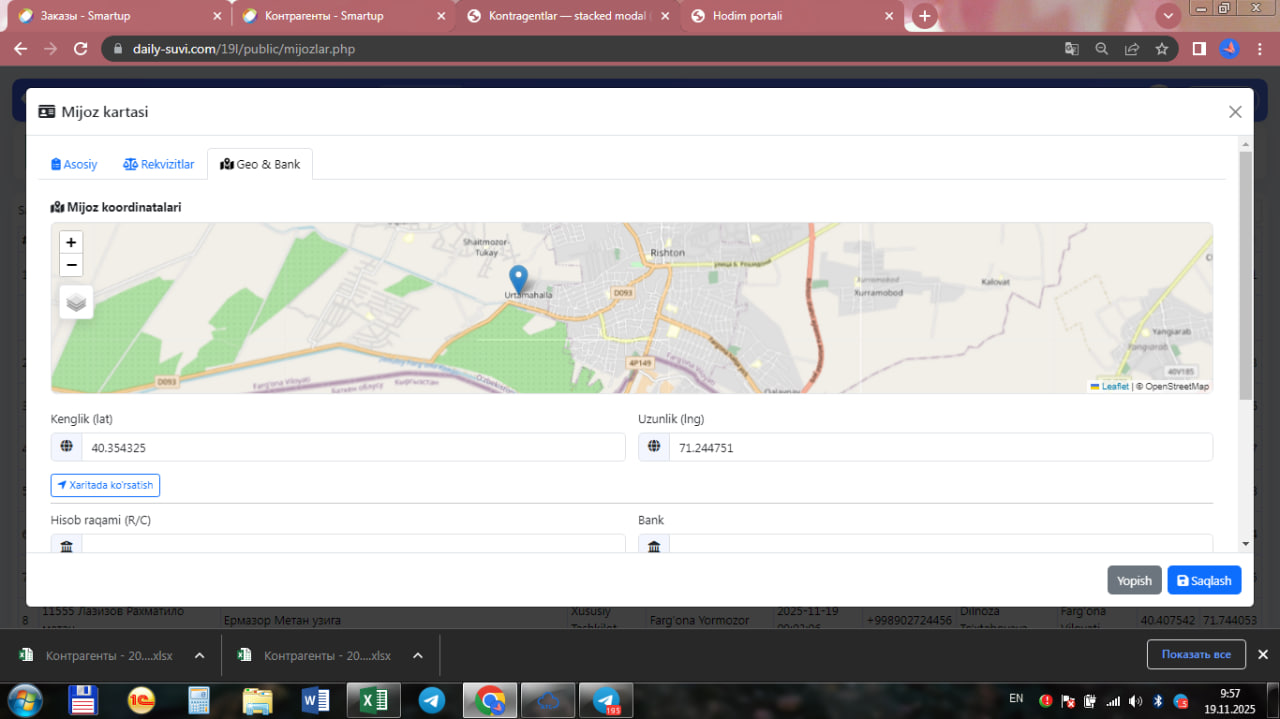Open the Rekvizitlar tab

(x=158, y=164)
